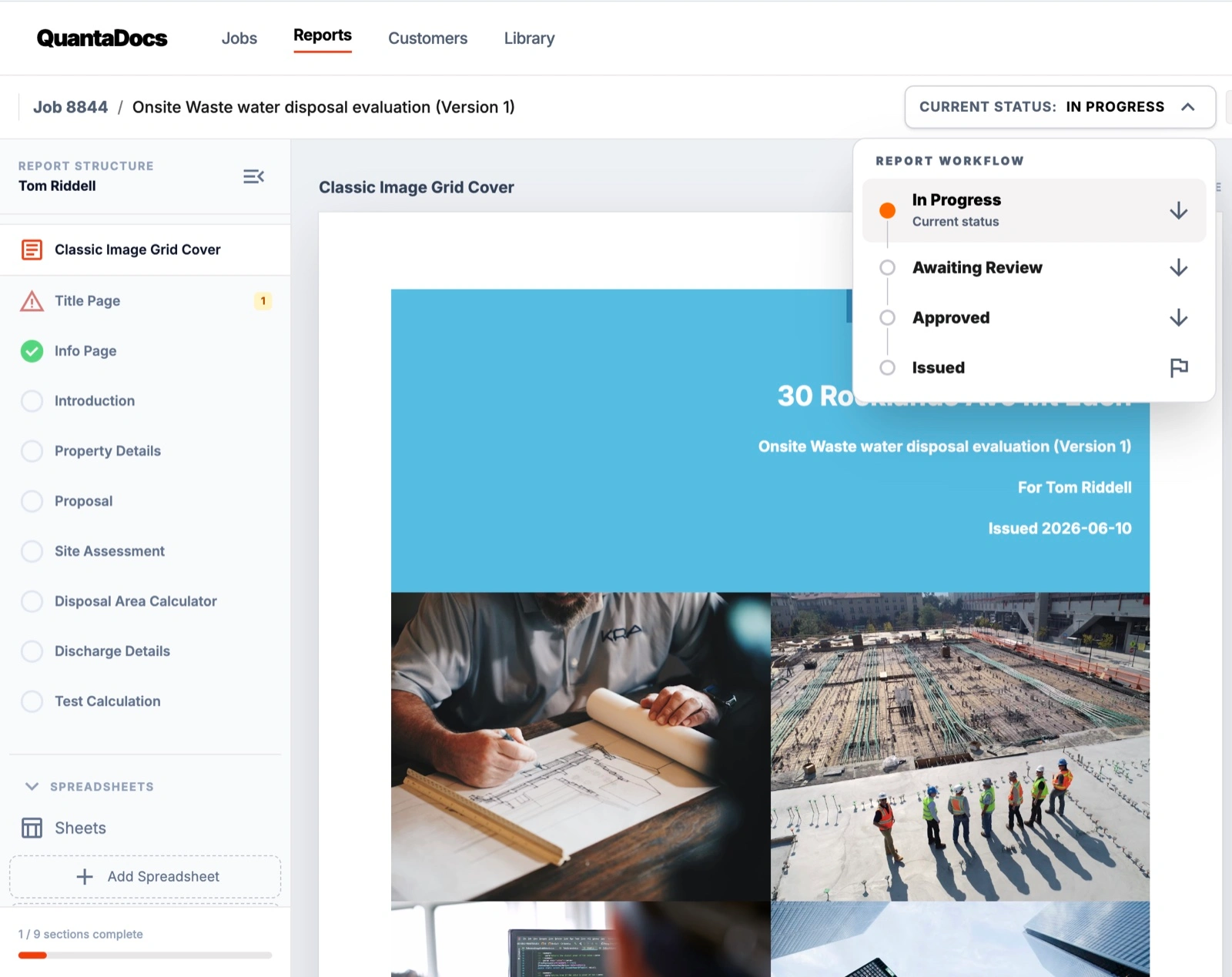The image size is (1232, 977).
Task: Click the cover subtitle 'Onsite Waste water disposal evaluation'
Action: coord(945,447)
